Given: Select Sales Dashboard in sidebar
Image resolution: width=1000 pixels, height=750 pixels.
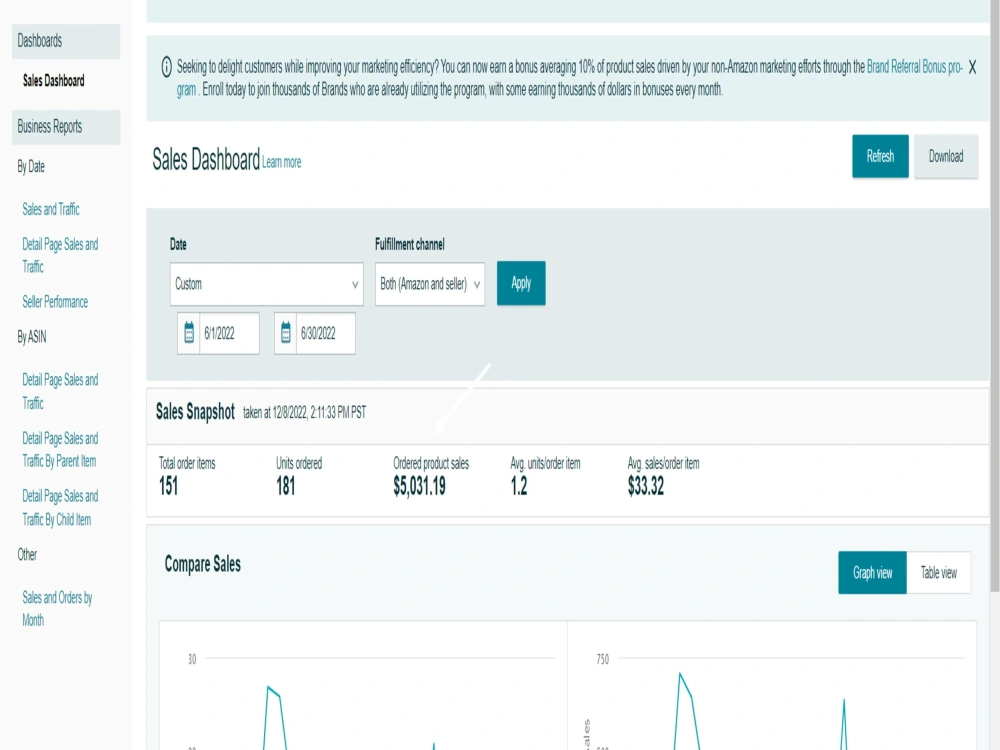Looking at the screenshot, I should click(x=54, y=81).
